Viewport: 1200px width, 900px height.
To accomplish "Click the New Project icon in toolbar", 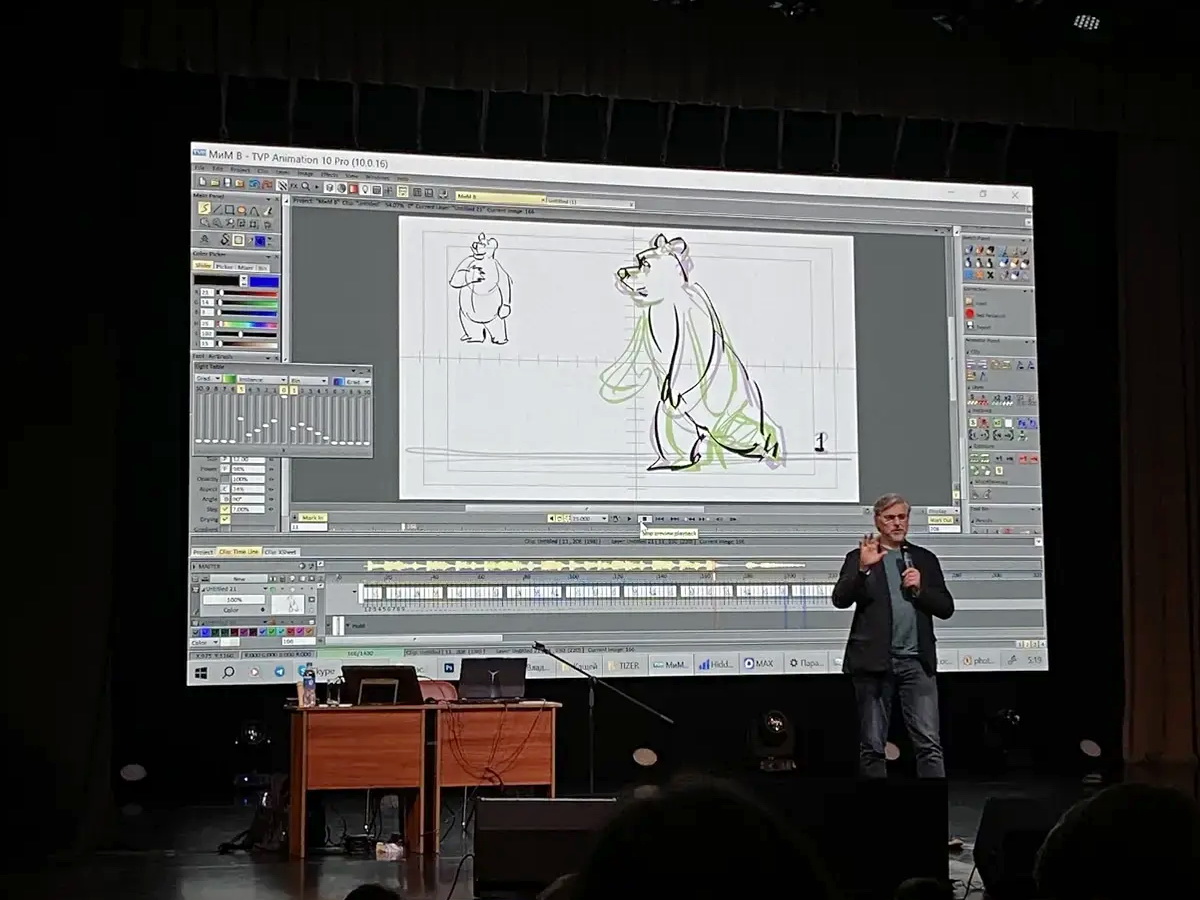I will tap(200, 182).
